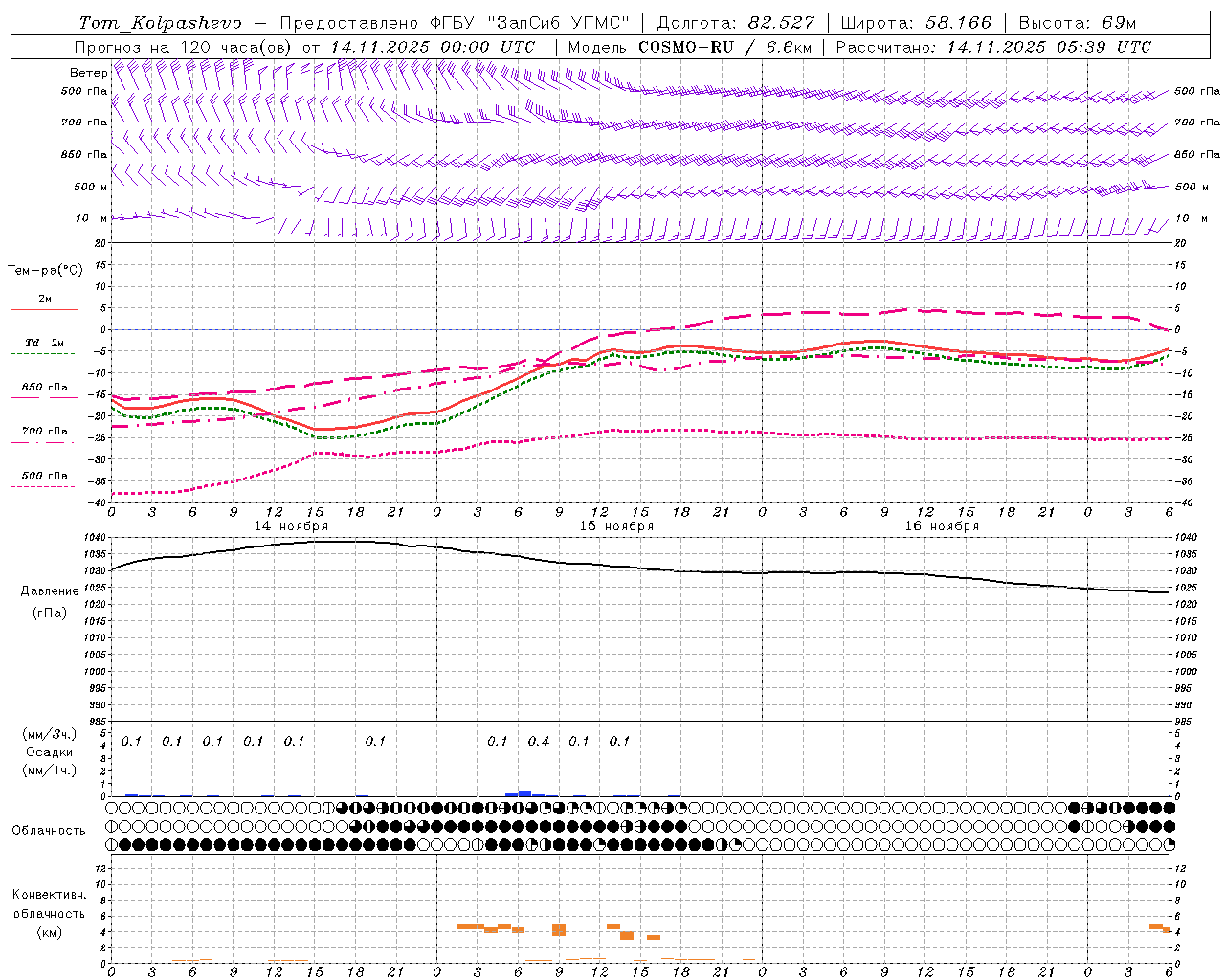
Task: Click the '700 гПа' temperature legend entry
Action: (44, 432)
